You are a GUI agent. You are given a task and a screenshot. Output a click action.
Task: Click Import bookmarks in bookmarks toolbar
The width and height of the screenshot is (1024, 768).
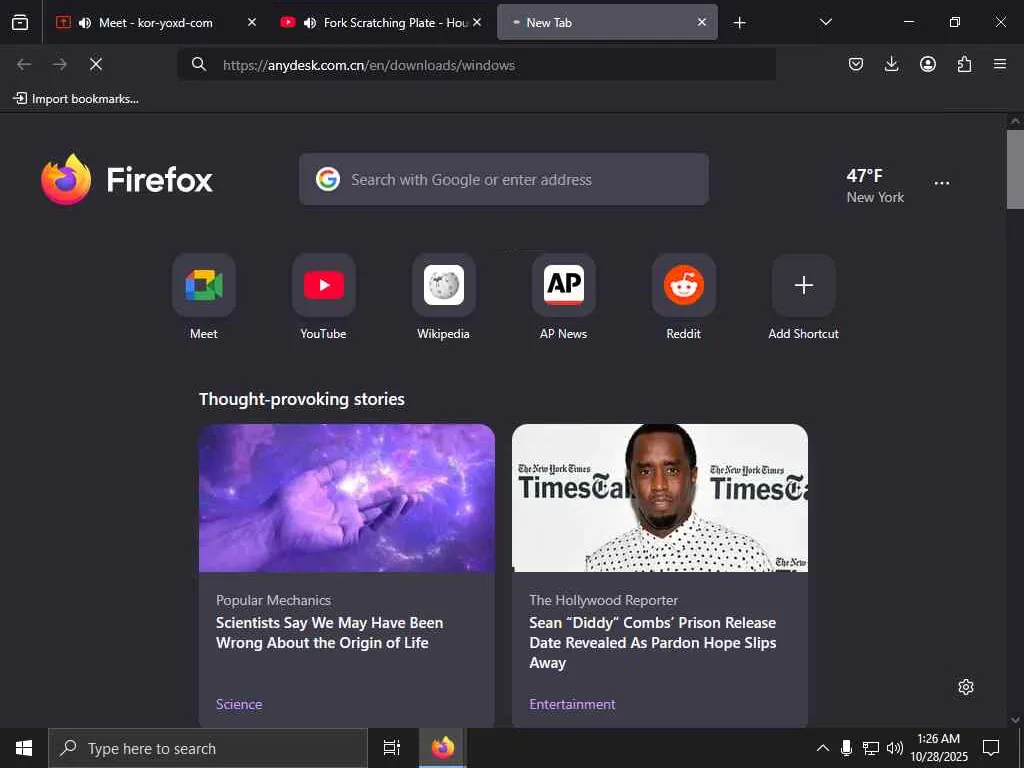pos(76,99)
